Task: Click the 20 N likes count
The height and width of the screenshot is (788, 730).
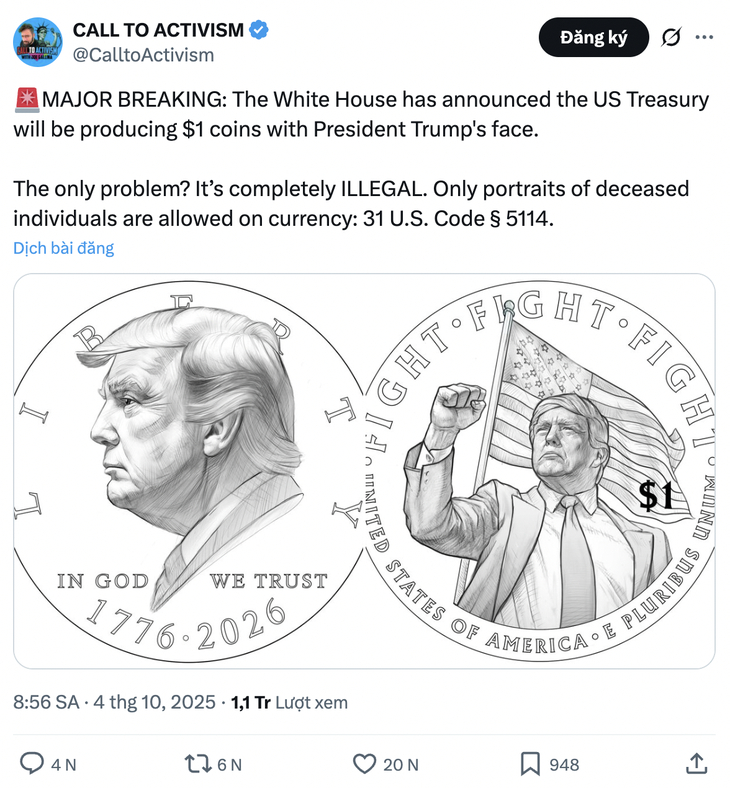Action: [401, 764]
